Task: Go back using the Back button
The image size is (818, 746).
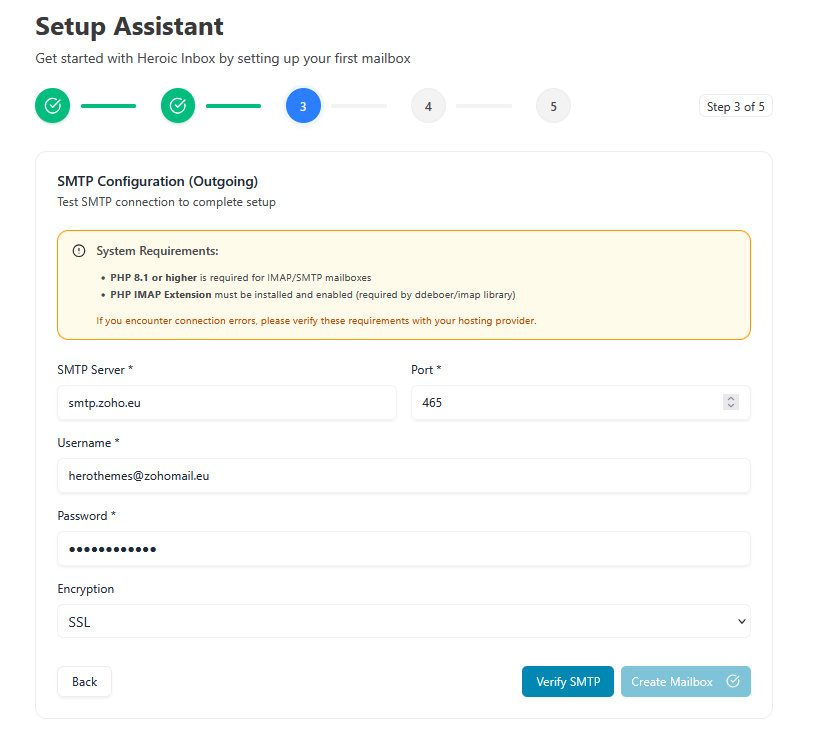Action: click(x=85, y=682)
